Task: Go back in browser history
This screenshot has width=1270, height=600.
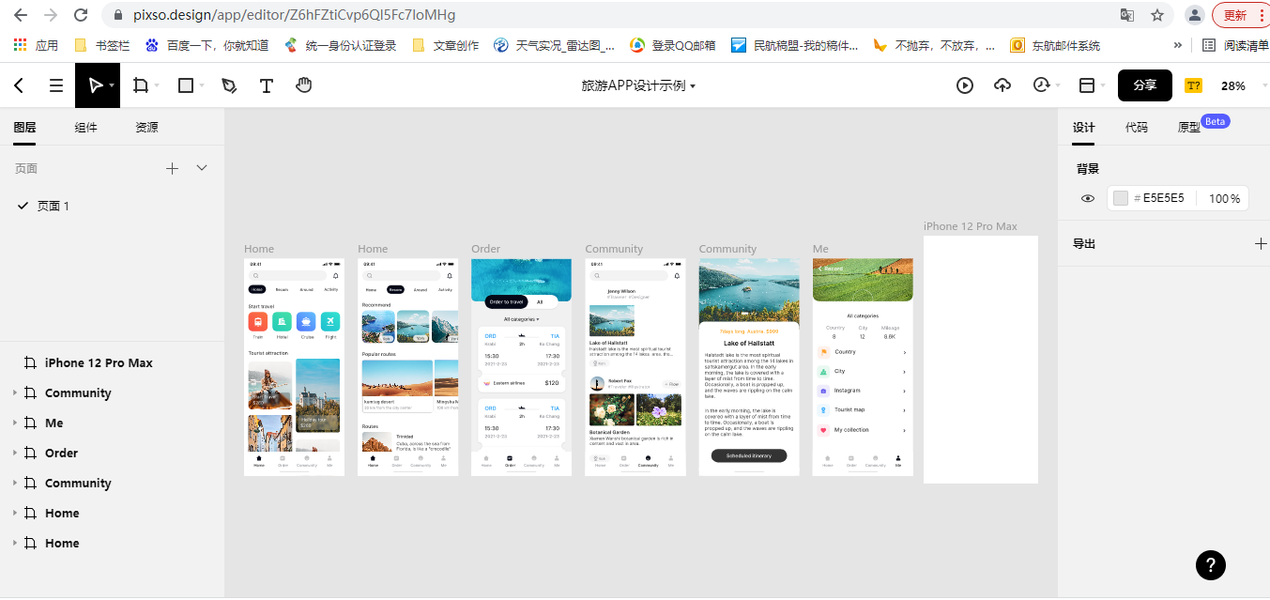Action: pyautogui.click(x=19, y=15)
